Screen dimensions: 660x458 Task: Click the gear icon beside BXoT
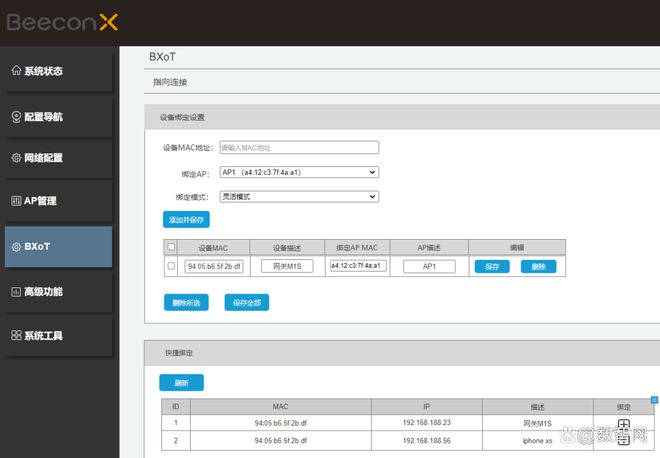point(16,247)
